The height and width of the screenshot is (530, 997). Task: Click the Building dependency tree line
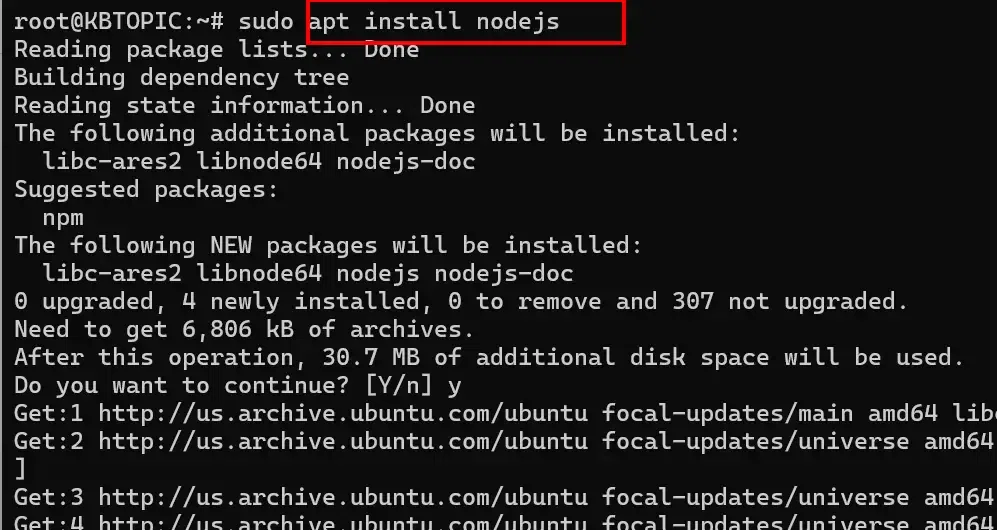[x=182, y=78]
